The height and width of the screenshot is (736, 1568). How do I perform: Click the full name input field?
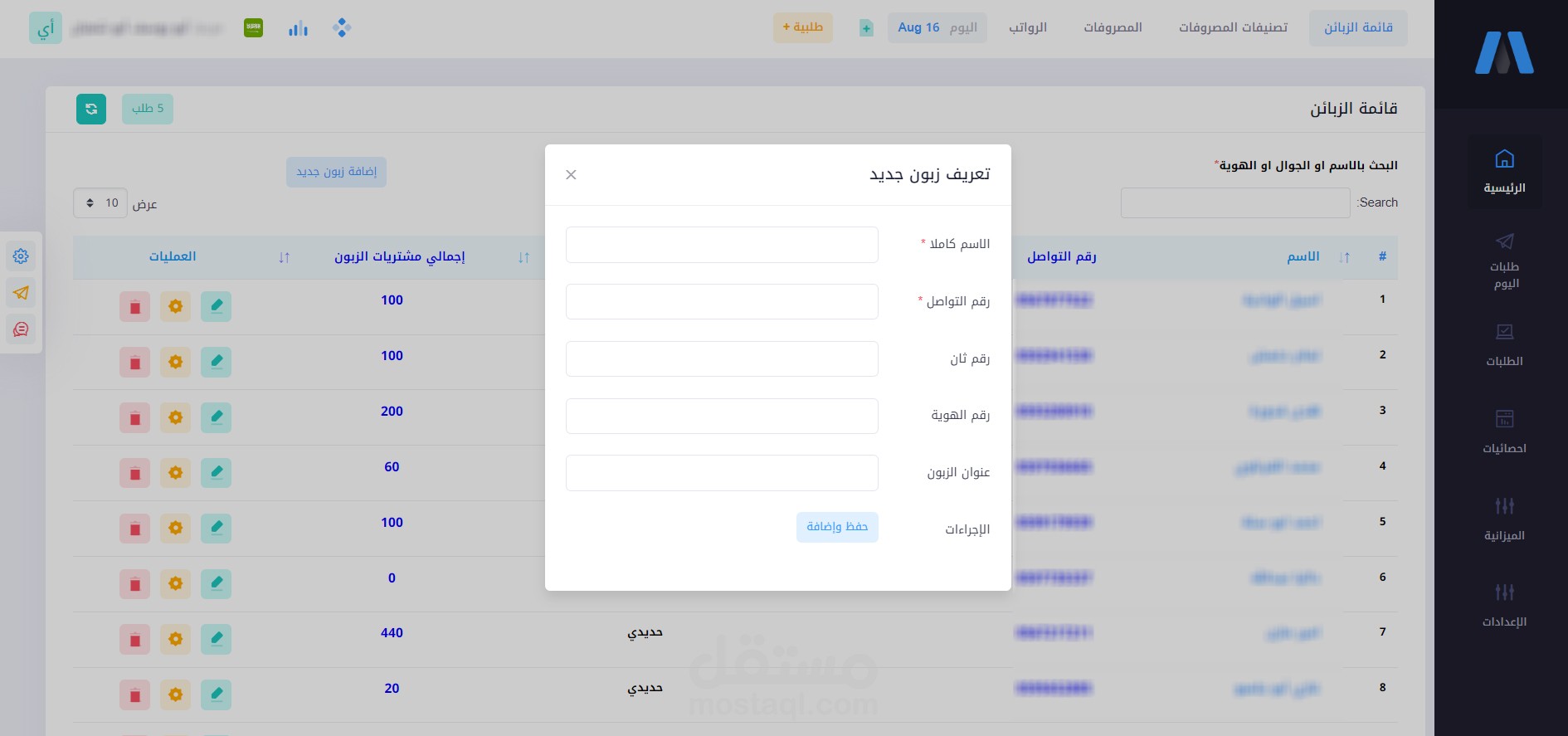[x=722, y=245]
